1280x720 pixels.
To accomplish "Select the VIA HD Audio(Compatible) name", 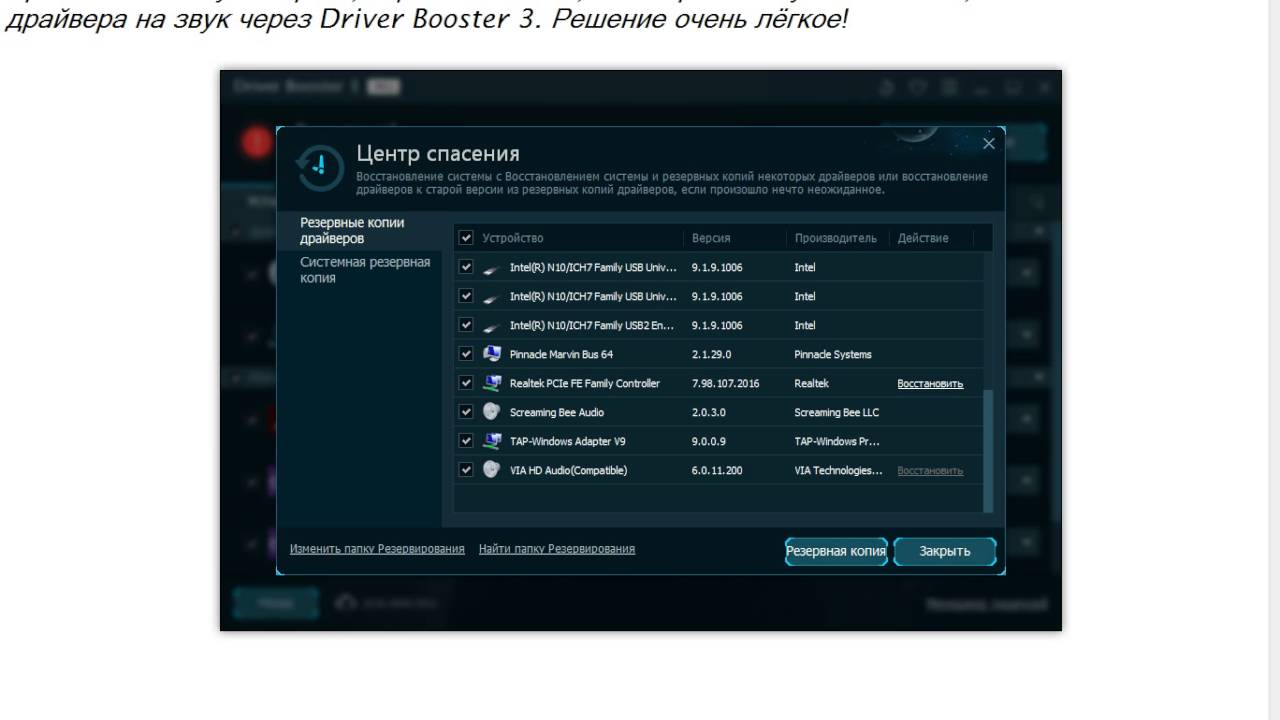I will pyautogui.click(x=568, y=470).
